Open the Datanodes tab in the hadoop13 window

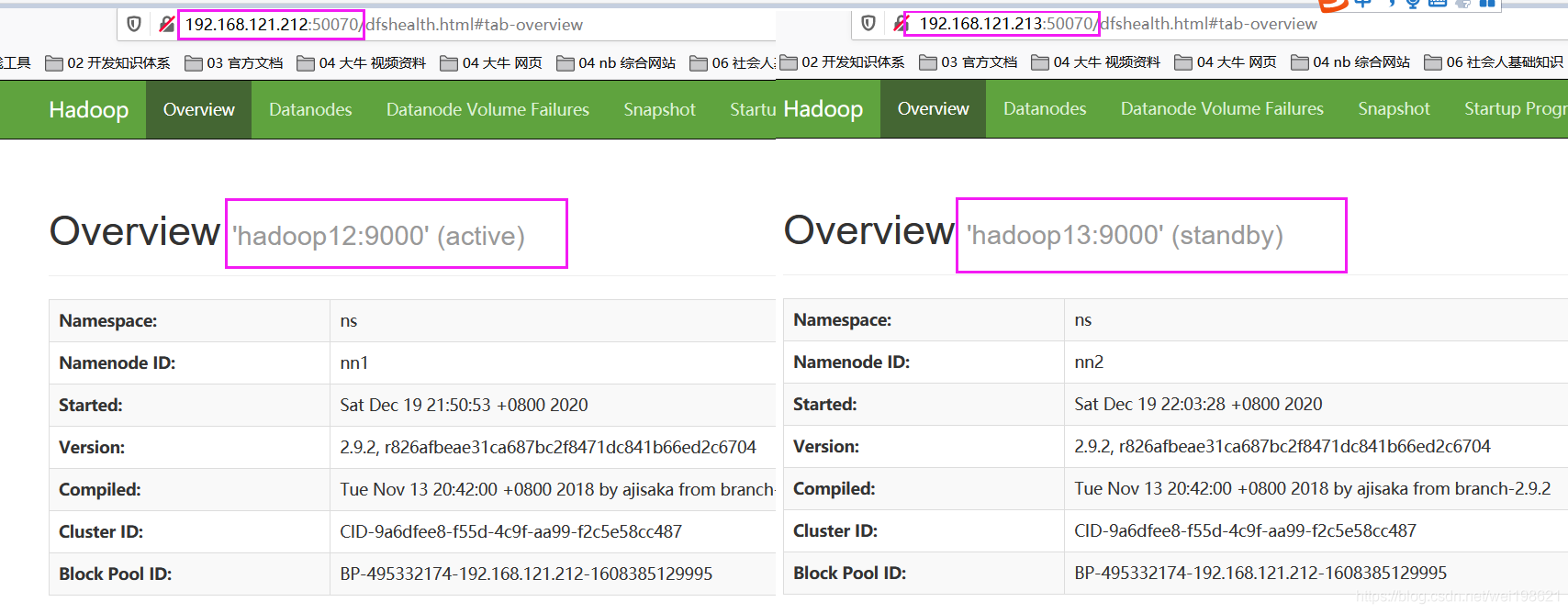pyautogui.click(x=1045, y=109)
